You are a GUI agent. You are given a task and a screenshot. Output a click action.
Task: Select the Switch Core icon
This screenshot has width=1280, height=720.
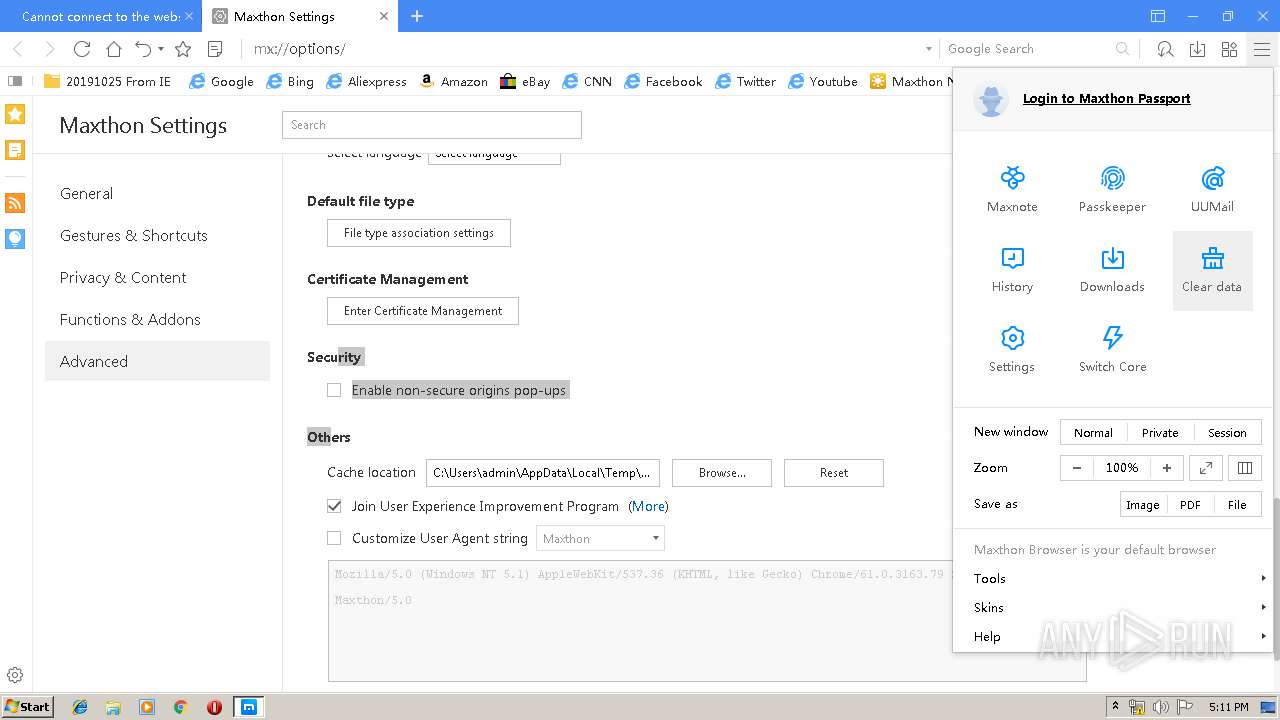1112,350
